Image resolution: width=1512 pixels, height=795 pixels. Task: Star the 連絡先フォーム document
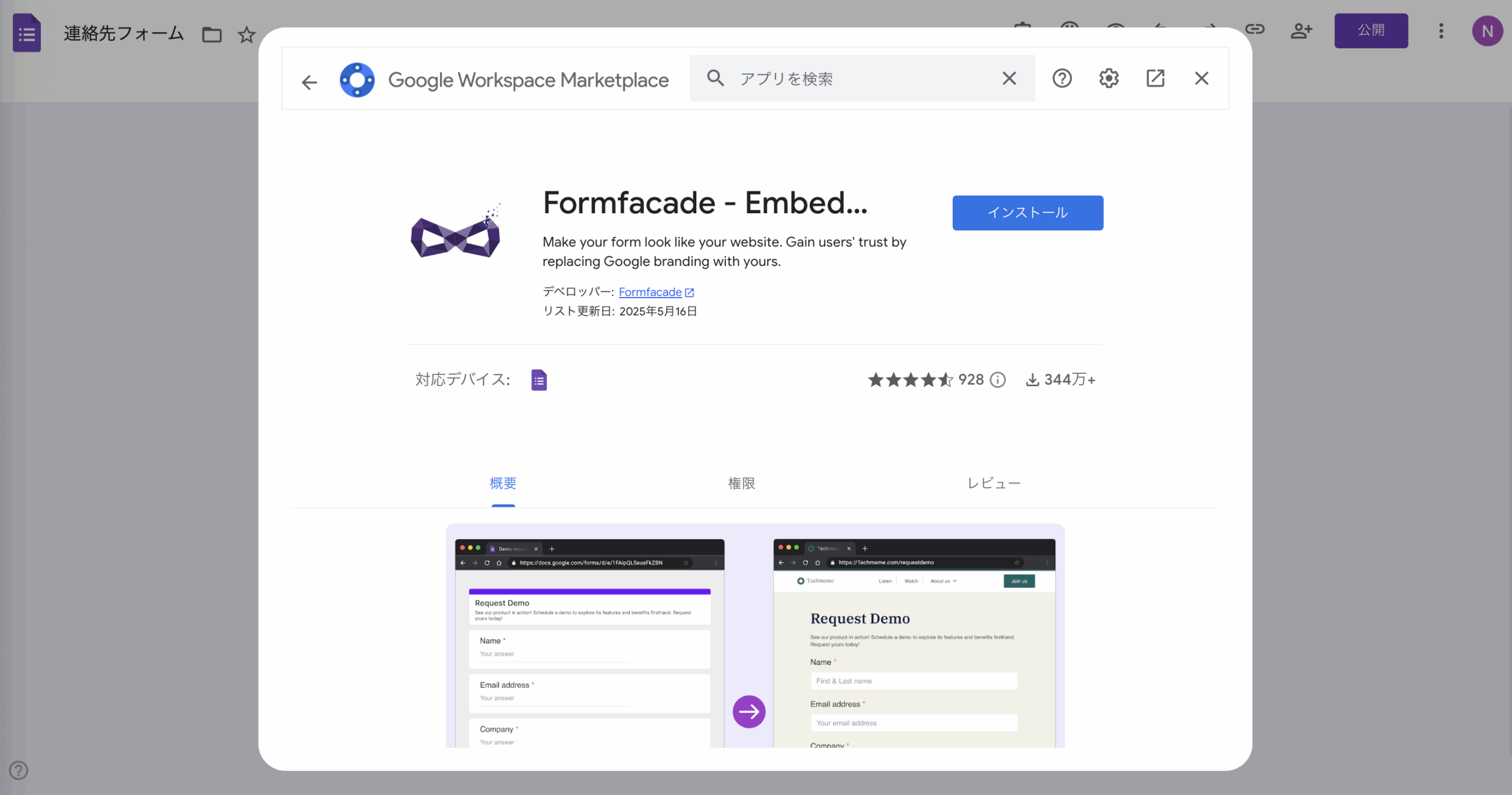point(246,35)
